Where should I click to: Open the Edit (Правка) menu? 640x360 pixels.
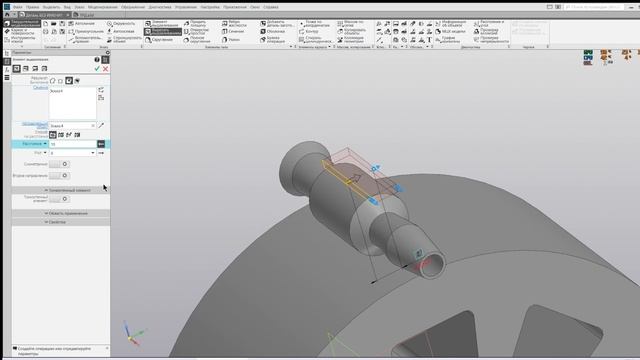pyautogui.click(x=32, y=7)
